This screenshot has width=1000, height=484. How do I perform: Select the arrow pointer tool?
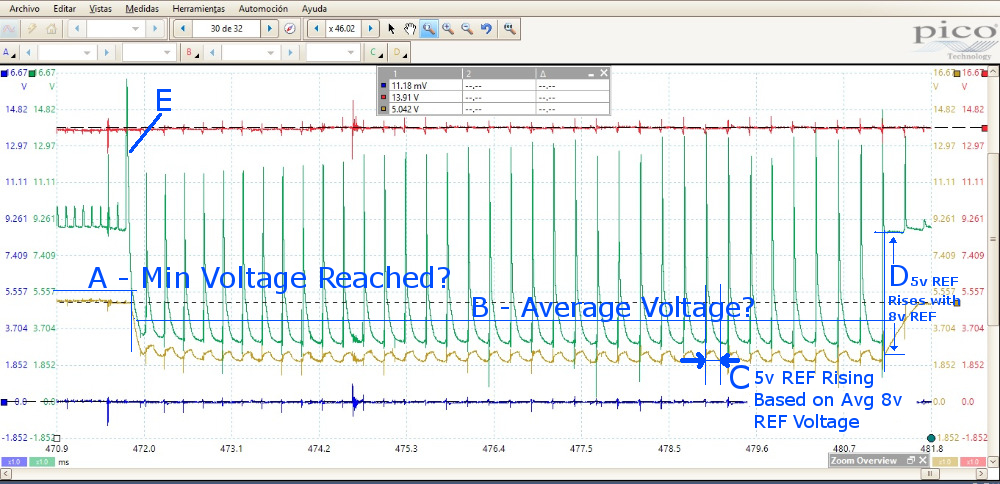coord(392,29)
